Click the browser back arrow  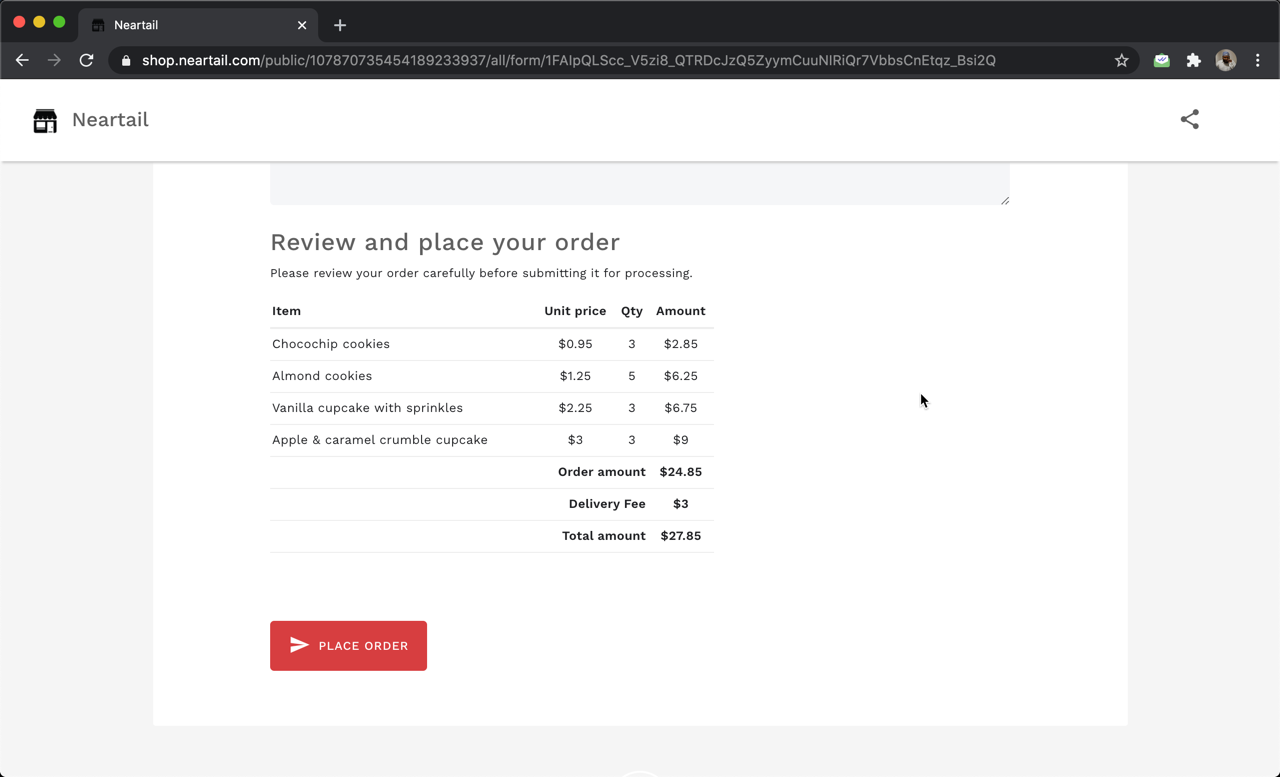click(x=22, y=60)
